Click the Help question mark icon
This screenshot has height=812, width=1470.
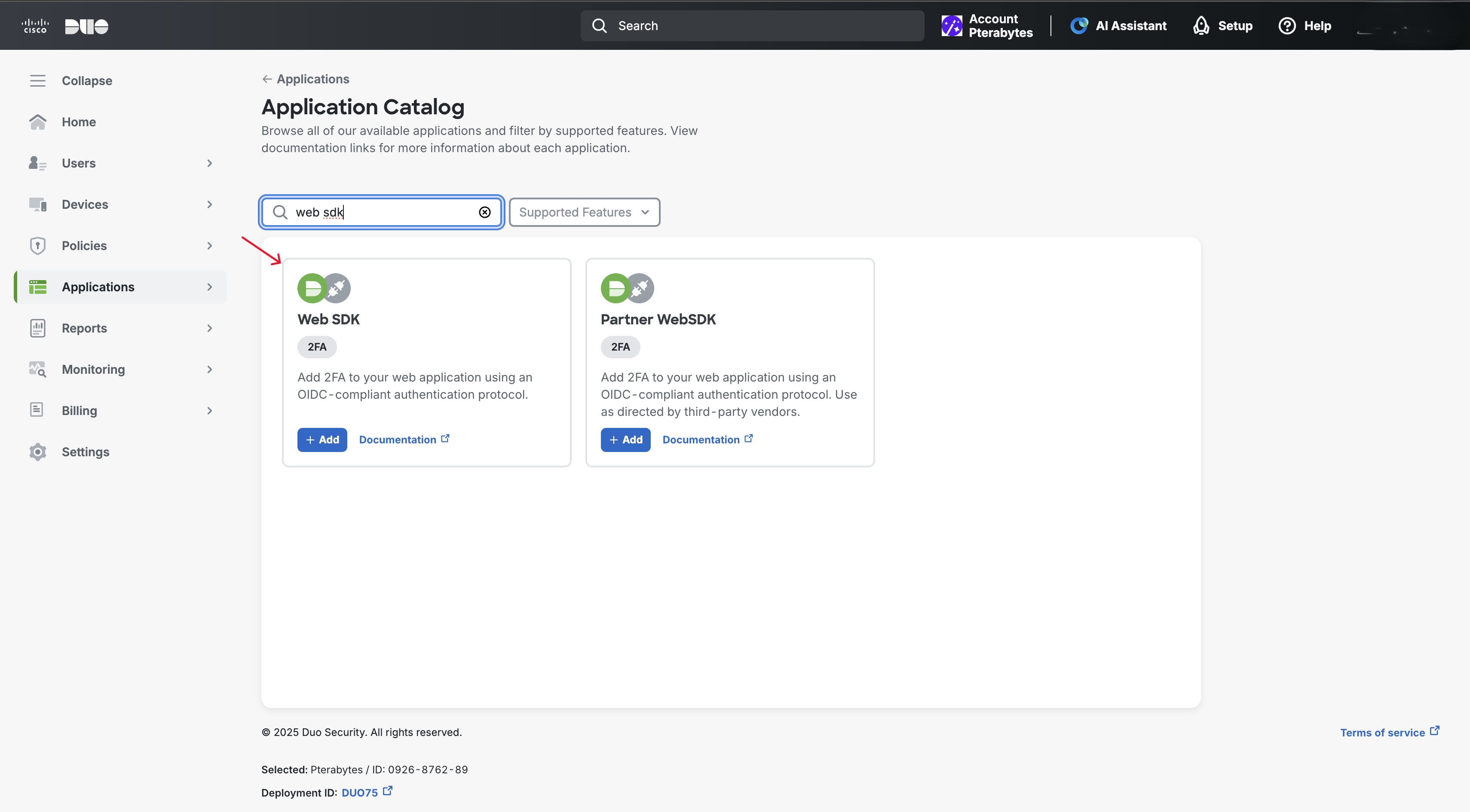1287,26
